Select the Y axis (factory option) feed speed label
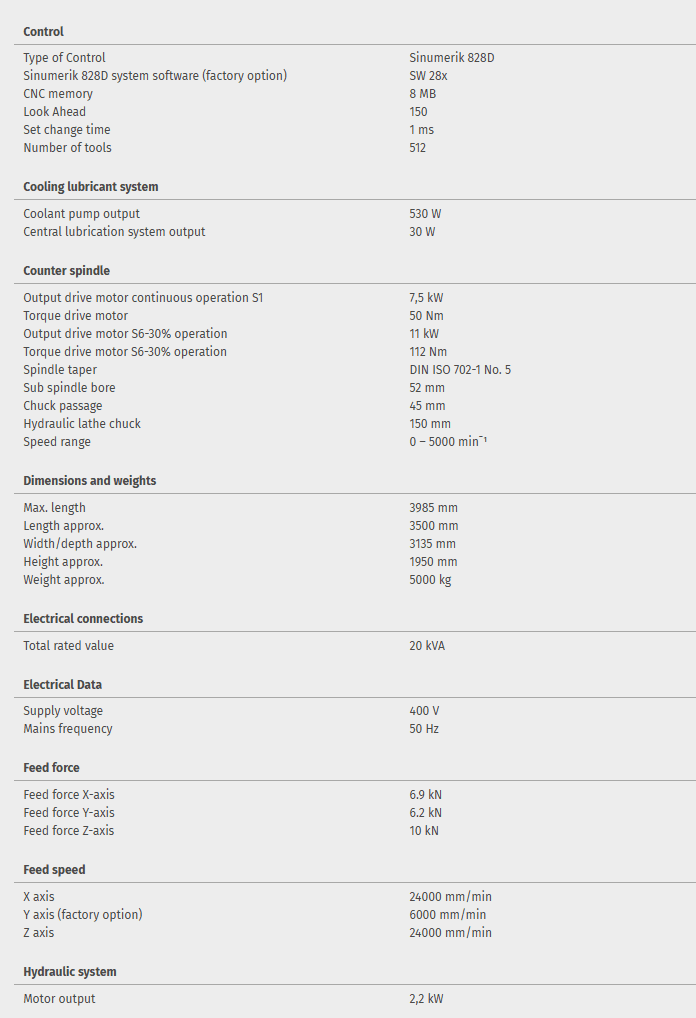696x1018 pixels. (83, 915)
